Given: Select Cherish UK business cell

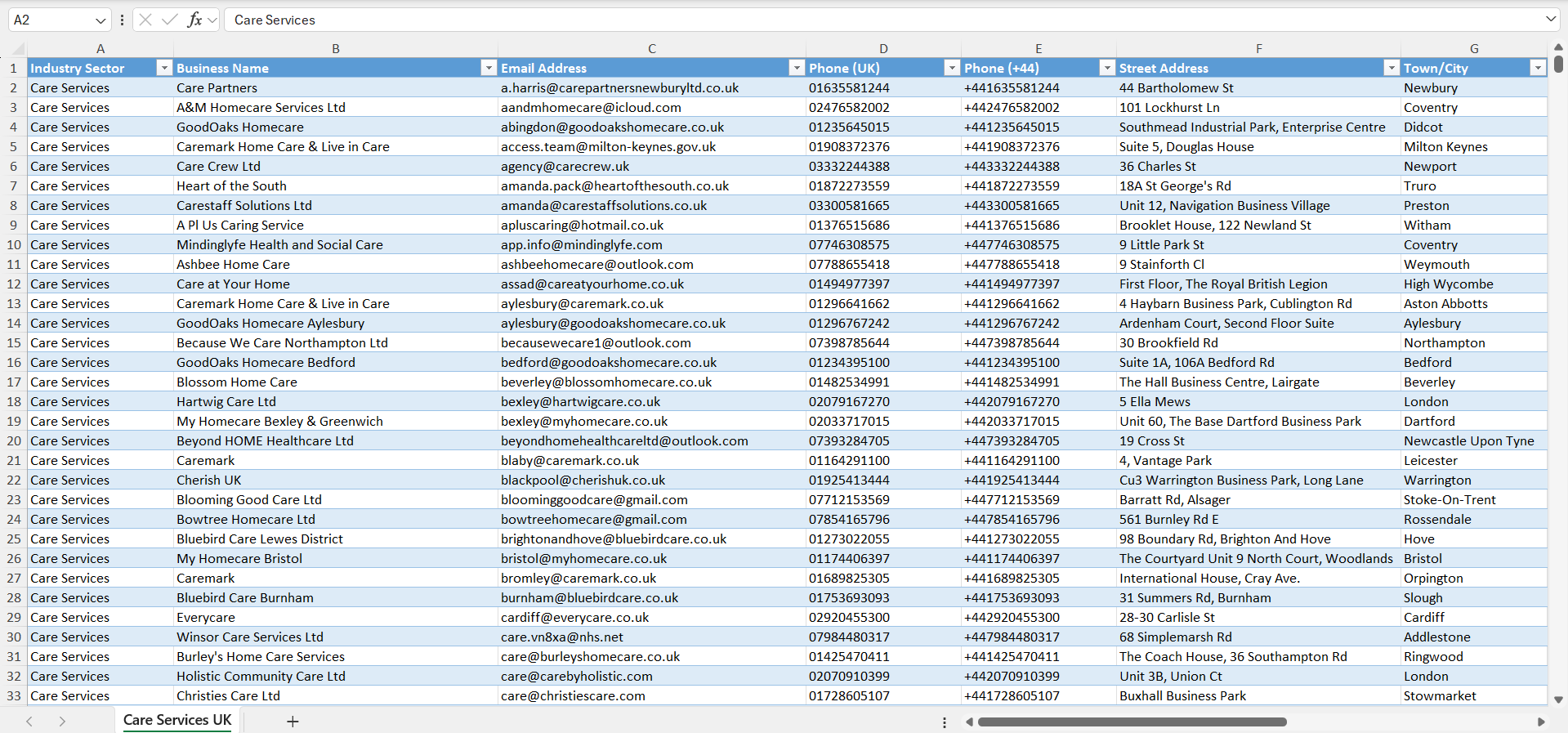Looking at the screenshot, I should (x=335, y=480).
